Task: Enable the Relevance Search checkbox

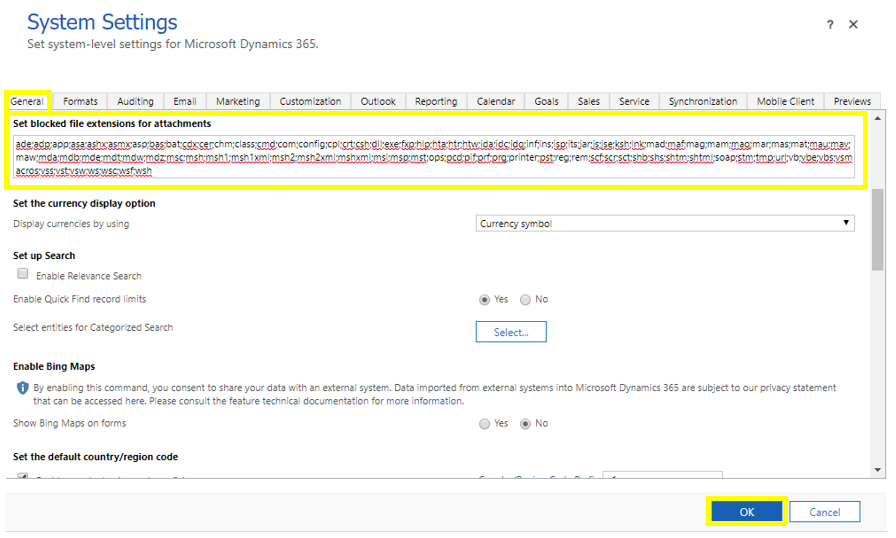Action: [23, 274]
